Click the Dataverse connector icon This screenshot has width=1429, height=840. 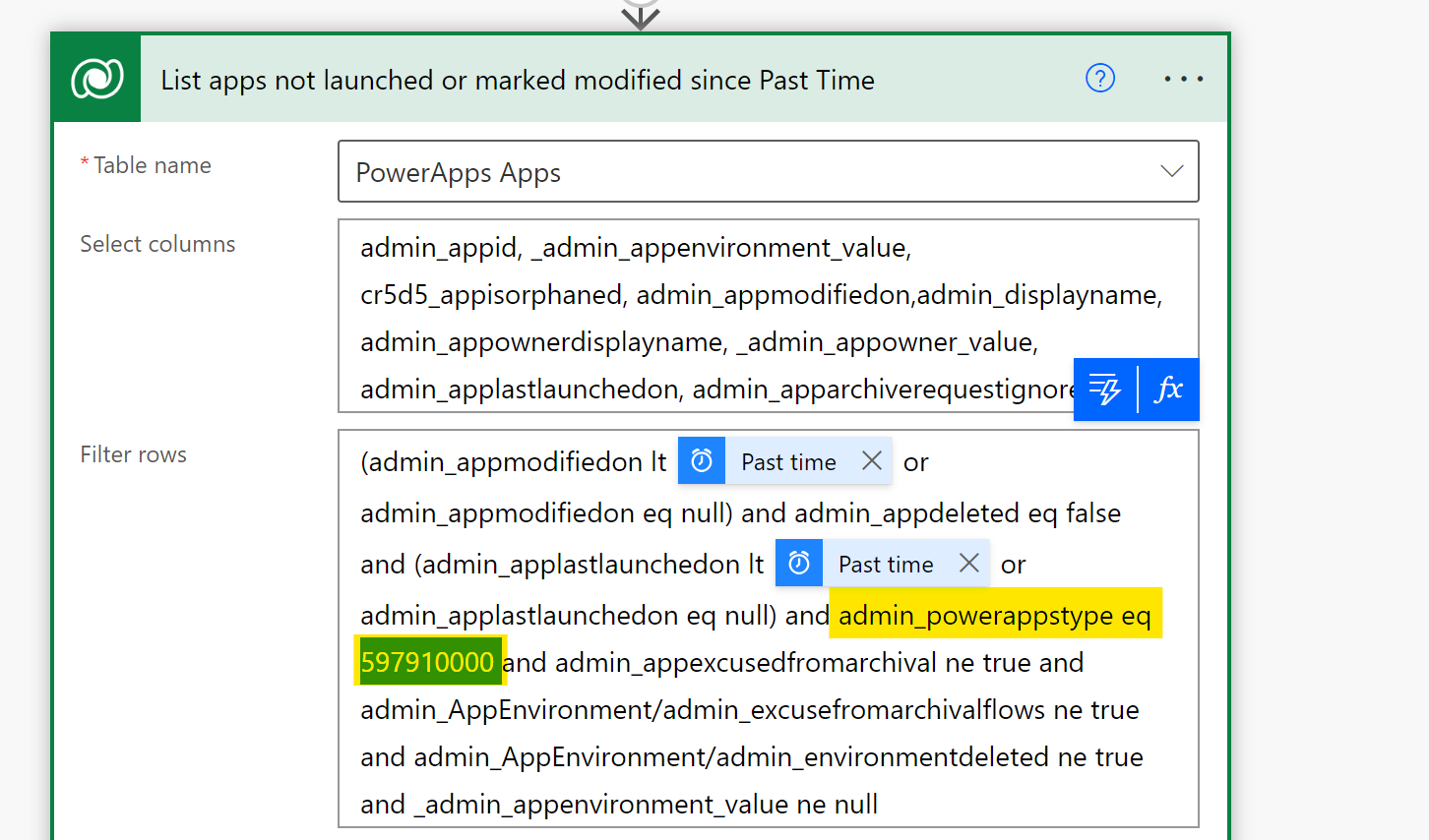95,78
